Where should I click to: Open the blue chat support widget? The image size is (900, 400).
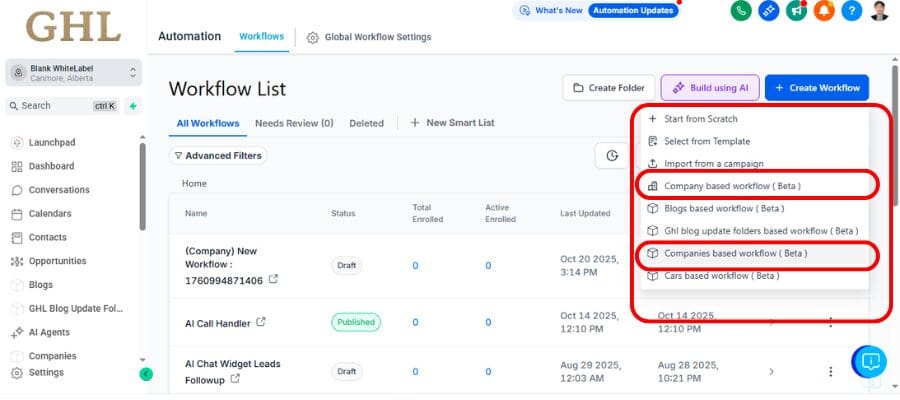coord(869,361)
